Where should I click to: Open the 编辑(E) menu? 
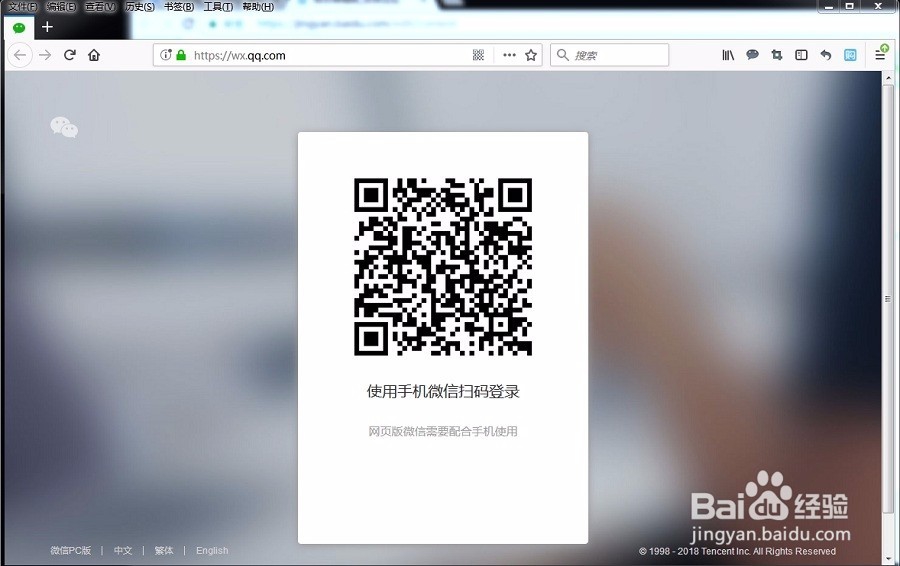[x=61, y=7]
